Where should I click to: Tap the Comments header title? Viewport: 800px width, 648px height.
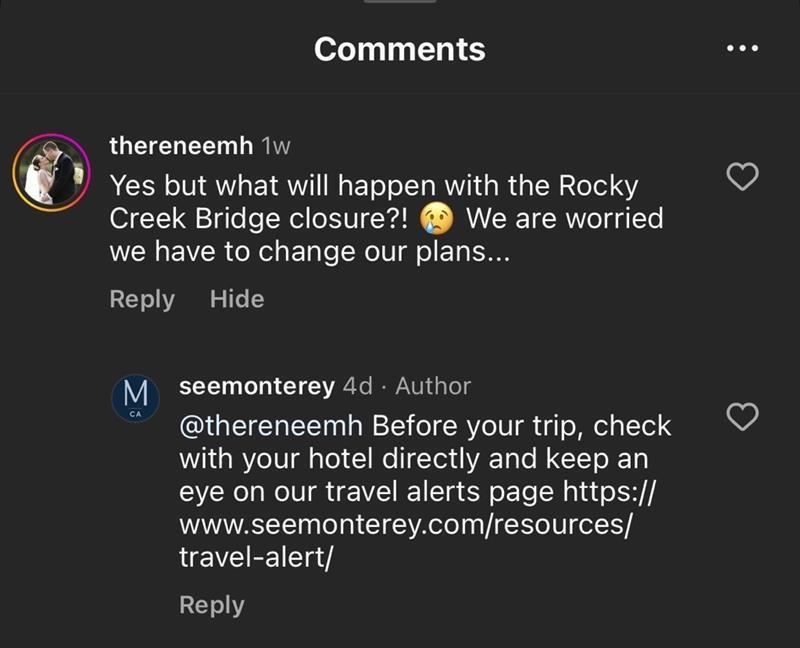(x=400, y=49)
